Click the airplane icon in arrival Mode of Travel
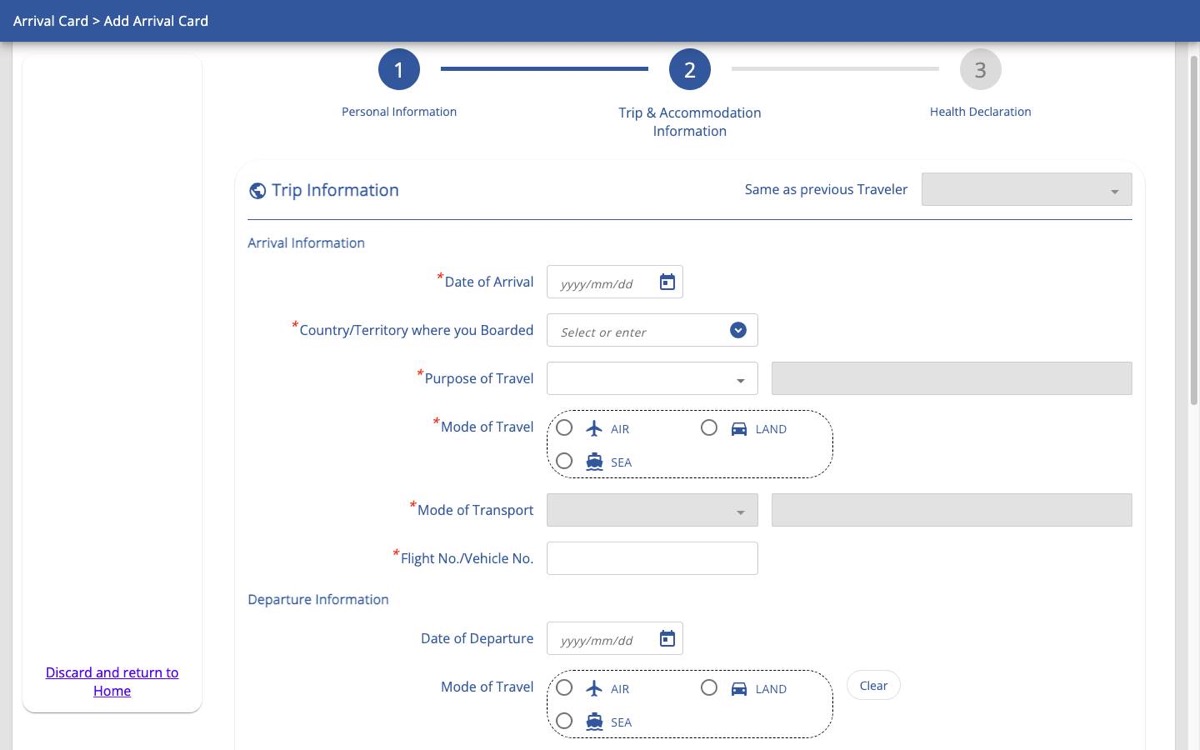This screenshot has width=1200, height=750. point(594,429)
